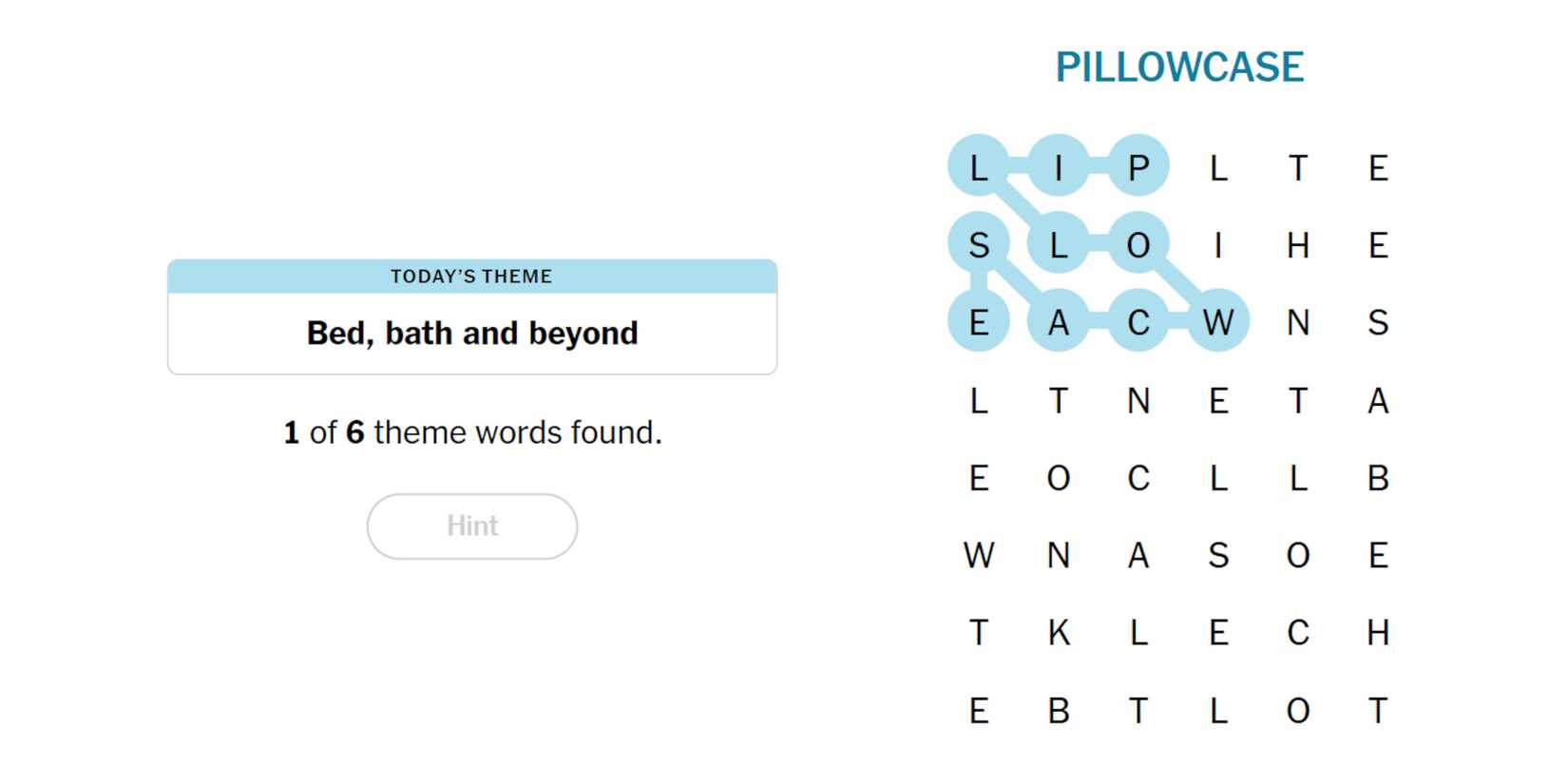Screen dimensions: 1568x784
Task: Click the highlighted S tile
Action: click(978, 245)
